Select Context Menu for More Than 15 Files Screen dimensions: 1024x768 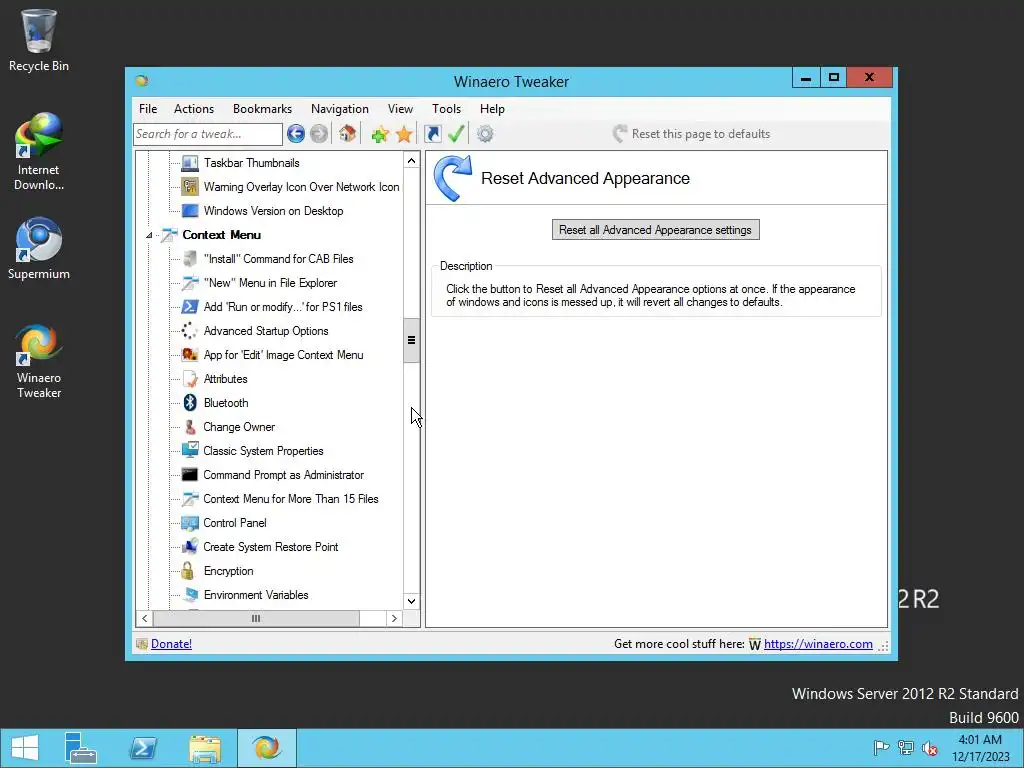291,499
